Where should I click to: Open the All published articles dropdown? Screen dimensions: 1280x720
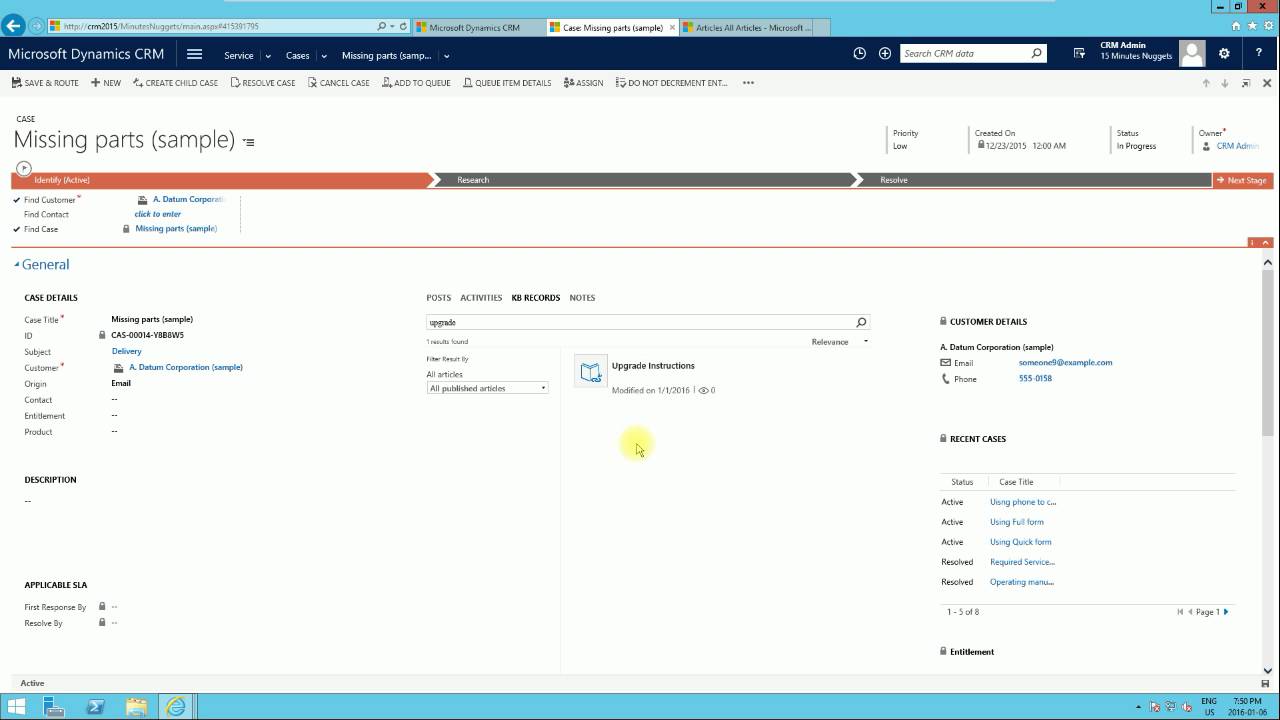[x=488, y=388]
